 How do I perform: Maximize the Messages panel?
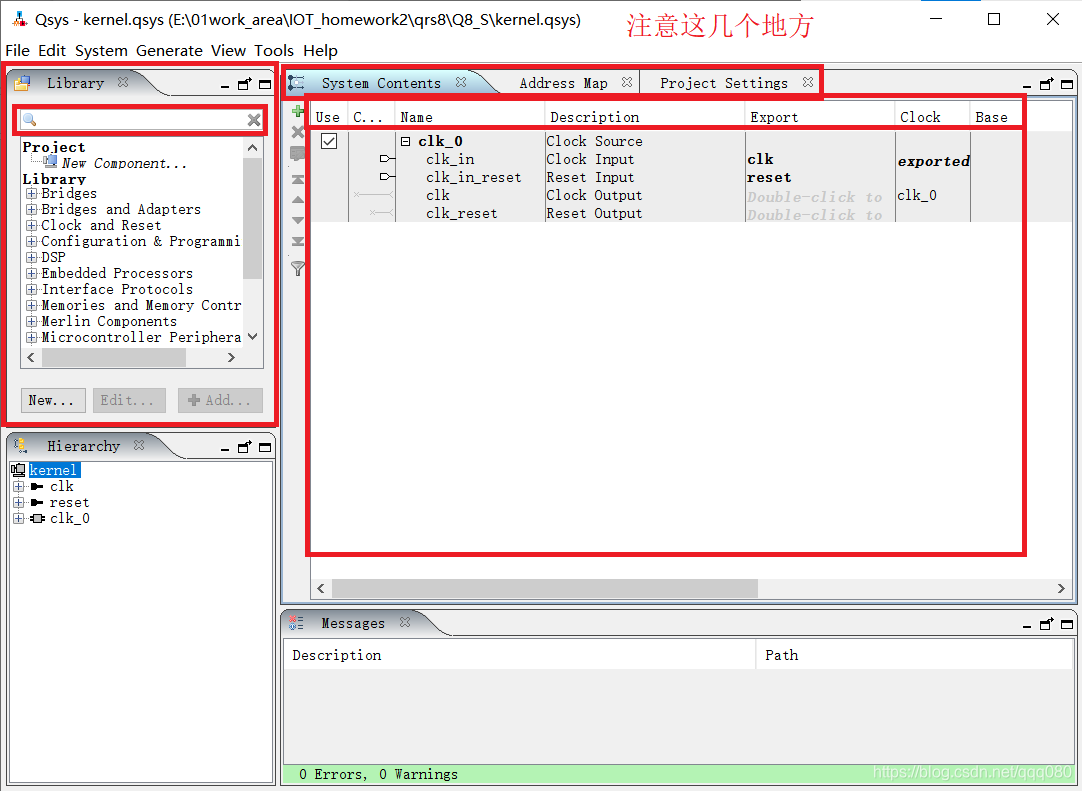coord(1067,624)
